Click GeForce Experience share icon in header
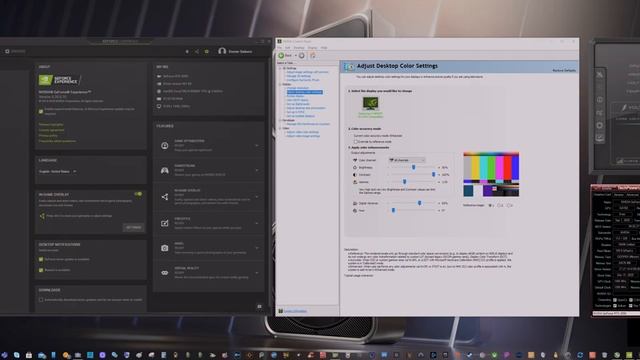The width and height of the screenshot is (640, 360). [197, 51]
